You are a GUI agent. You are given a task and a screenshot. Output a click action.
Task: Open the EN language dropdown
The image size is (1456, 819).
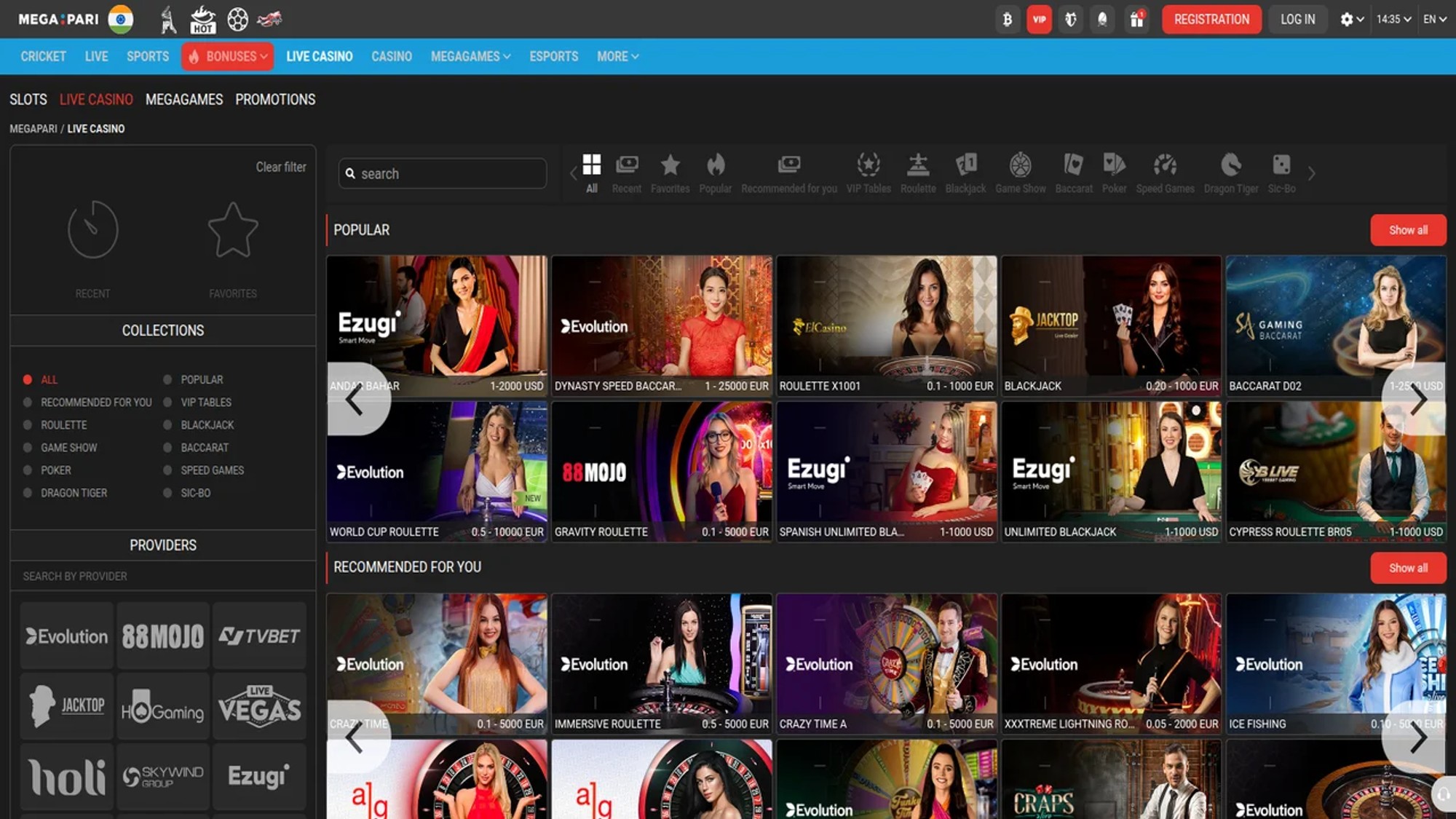click(1435, 20)
